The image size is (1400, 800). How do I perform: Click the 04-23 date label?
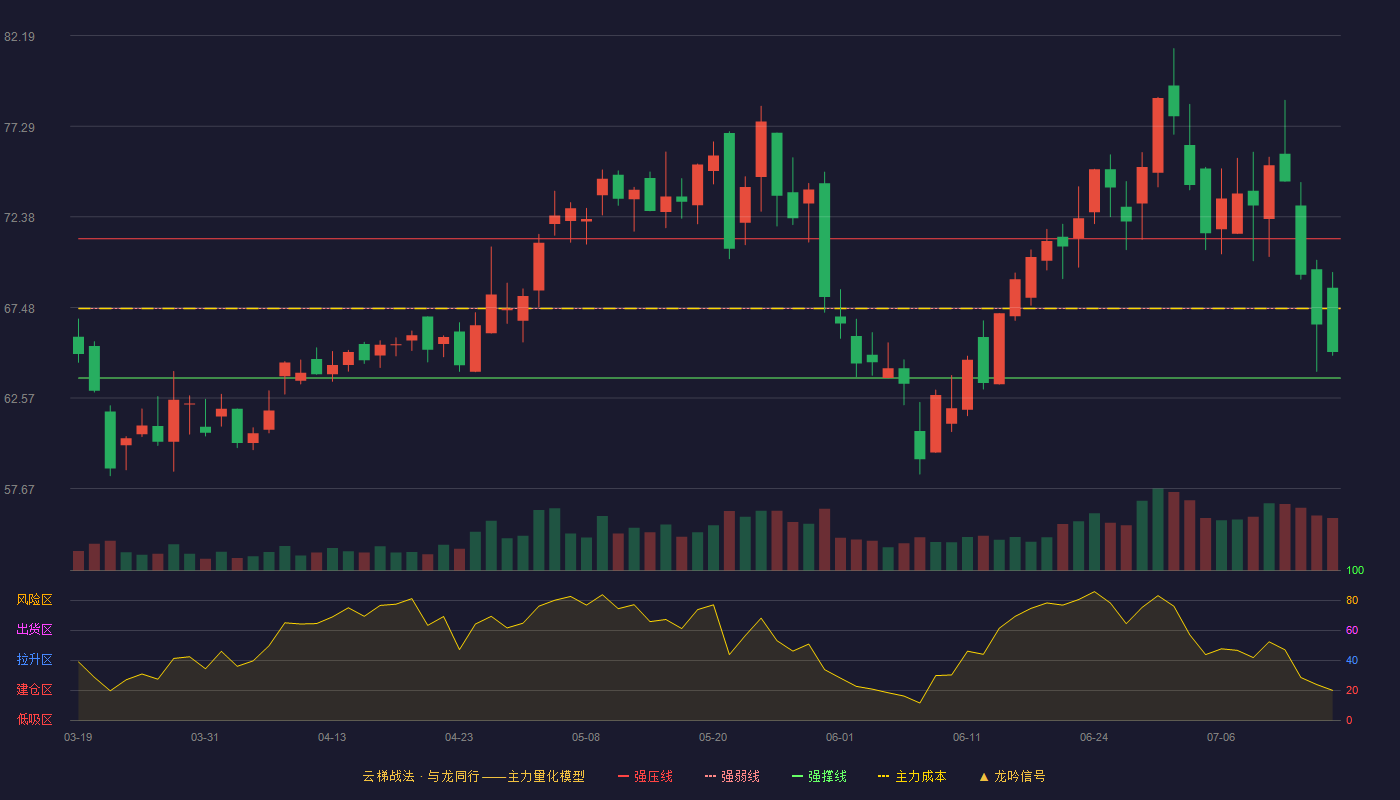[459, 737]
